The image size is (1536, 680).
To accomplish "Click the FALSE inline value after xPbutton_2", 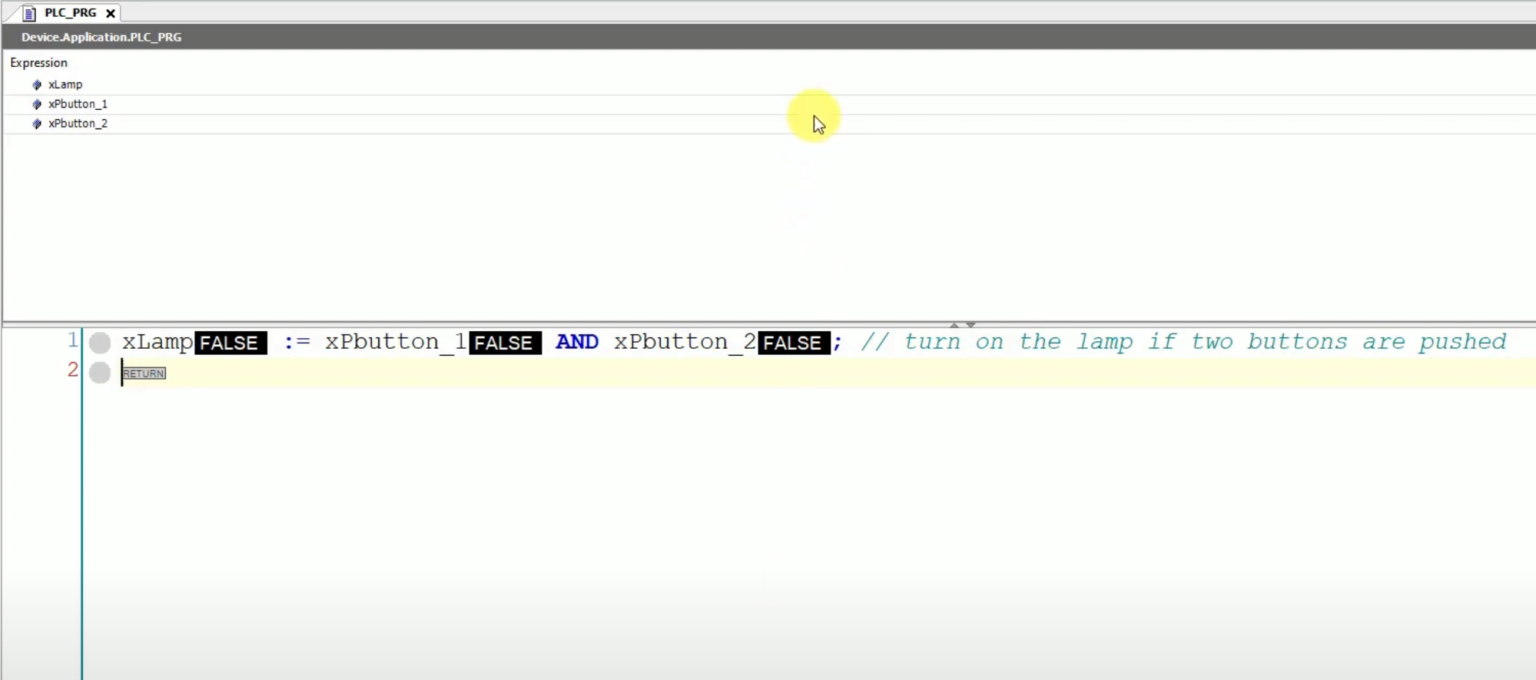I will (793, 343).
